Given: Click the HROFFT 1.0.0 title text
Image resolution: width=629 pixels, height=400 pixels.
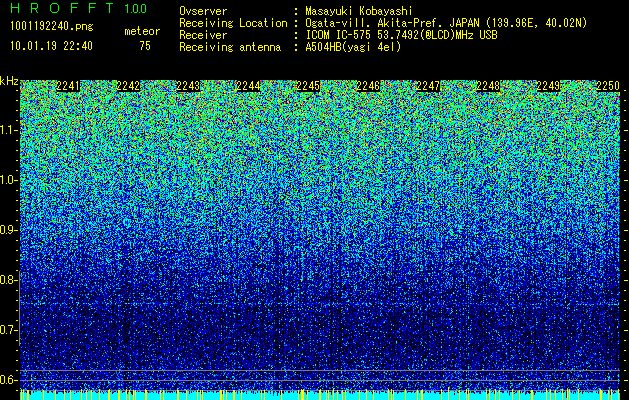Looking at the screenshot, I should 78,8.
